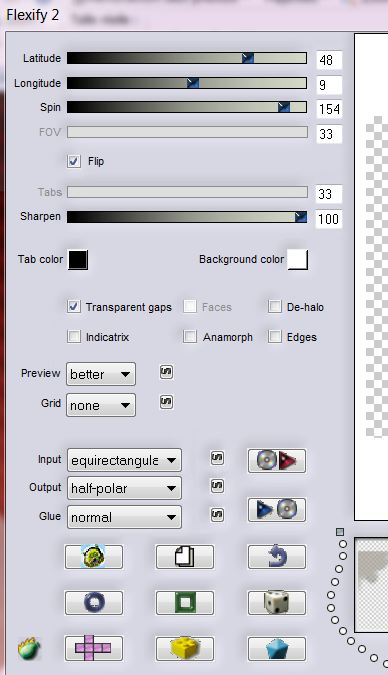The width and height of the screenshot is (388, 675).
Task: Click the Latitude value field
Action: coord(329,60)
